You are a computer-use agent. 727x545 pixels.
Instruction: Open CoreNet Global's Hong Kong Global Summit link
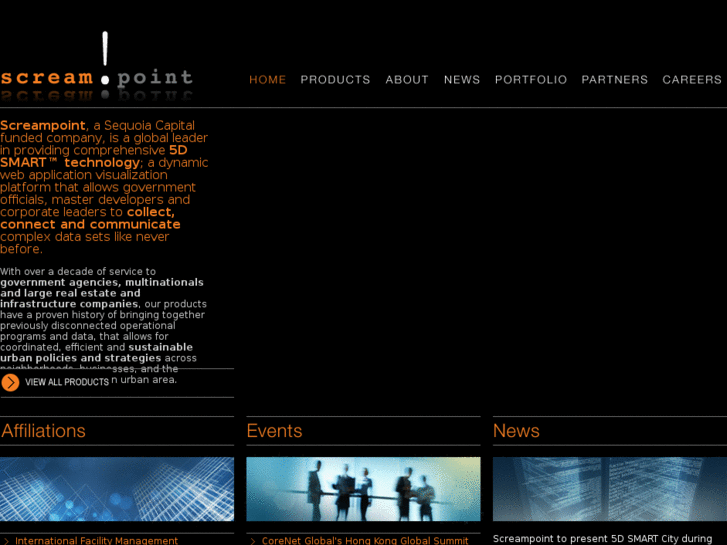[365, 541]
